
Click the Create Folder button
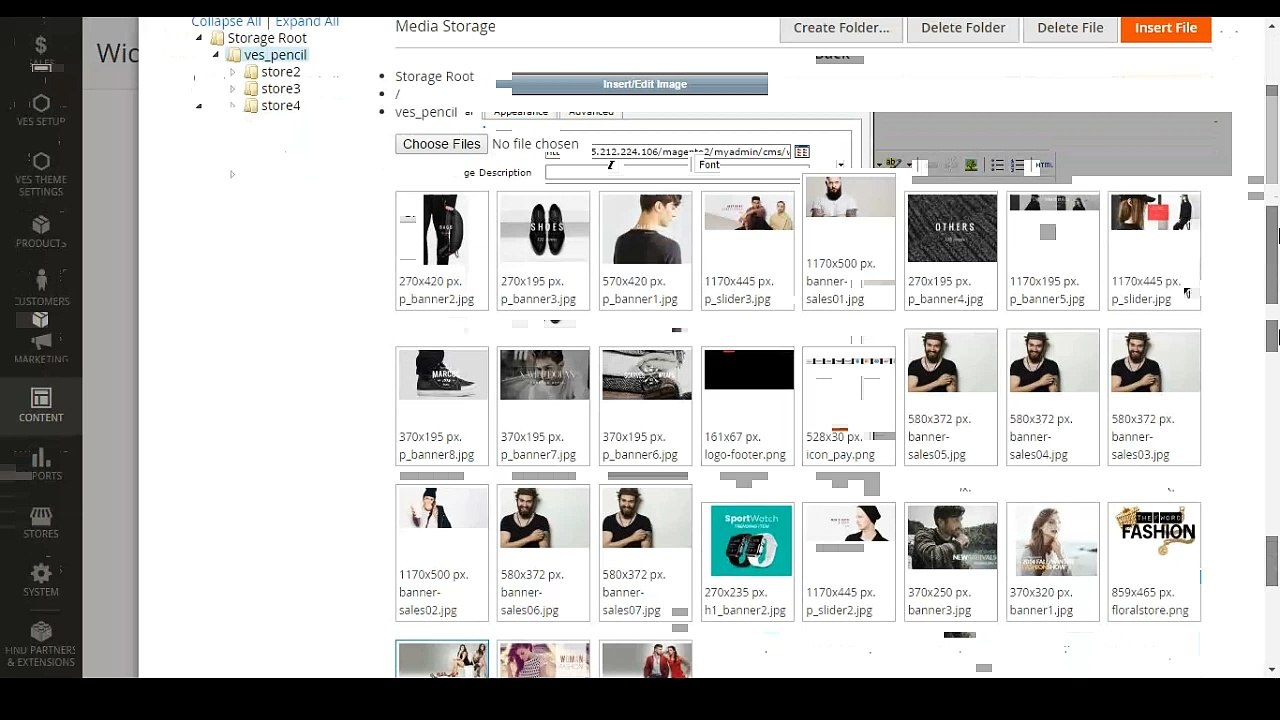[841, 28]
